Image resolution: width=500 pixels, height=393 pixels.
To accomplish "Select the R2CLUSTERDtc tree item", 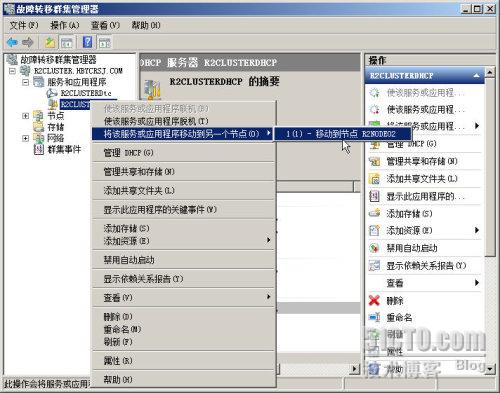I will 86,93.
